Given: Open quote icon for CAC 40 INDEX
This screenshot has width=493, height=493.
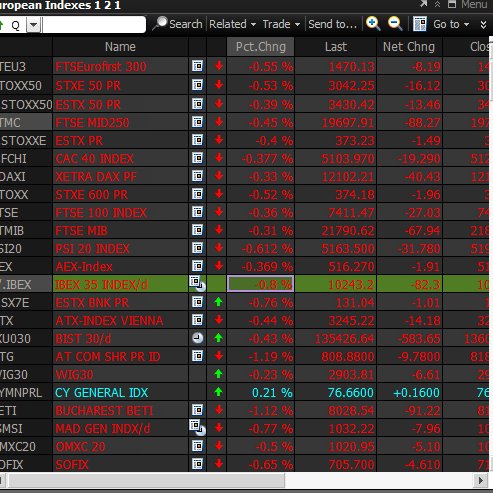Looking at the screenshot, I should [x=197, y=158].
